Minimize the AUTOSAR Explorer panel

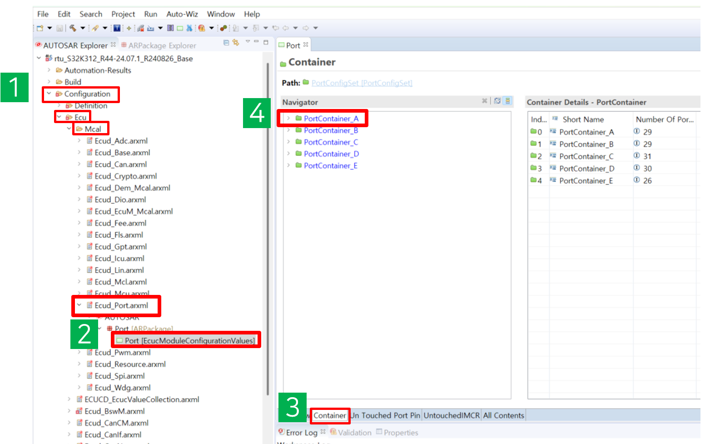click(256, 41)
